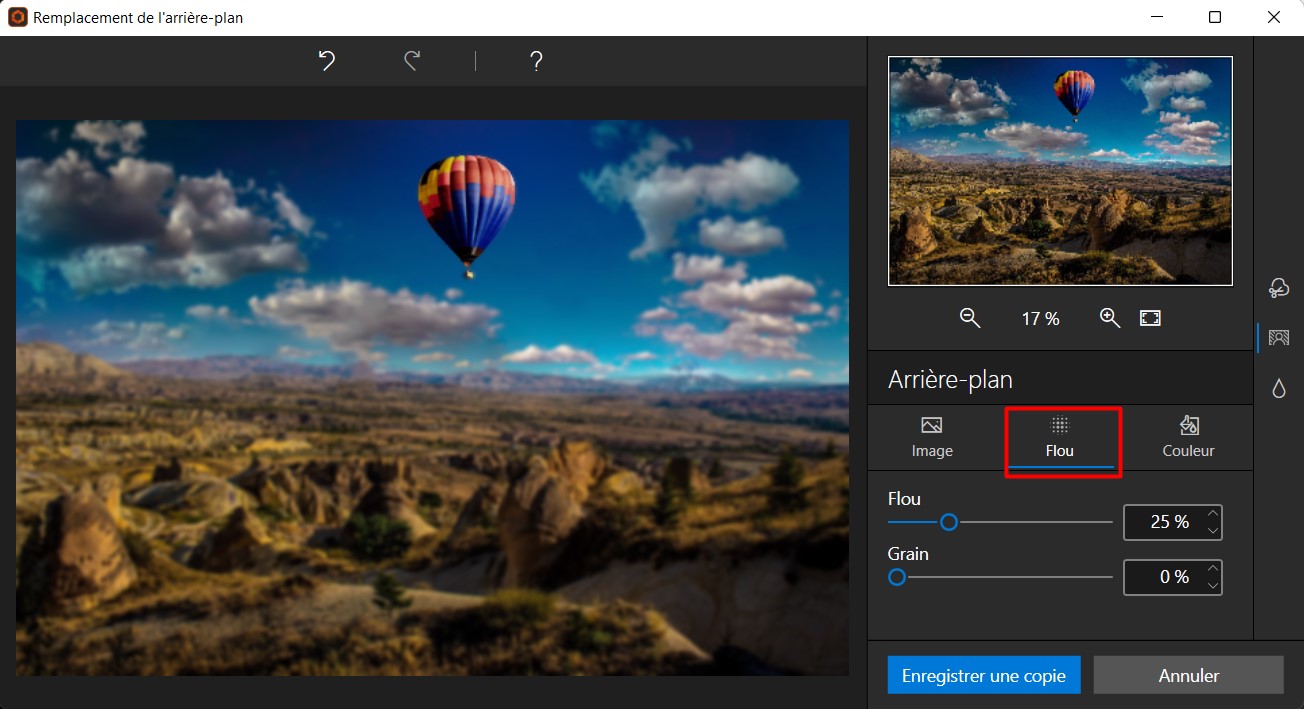The height and width of the screenshot is (709, 1304).
Task: Select the droplet sidebar icon
Action: [x=1278, y=389]
